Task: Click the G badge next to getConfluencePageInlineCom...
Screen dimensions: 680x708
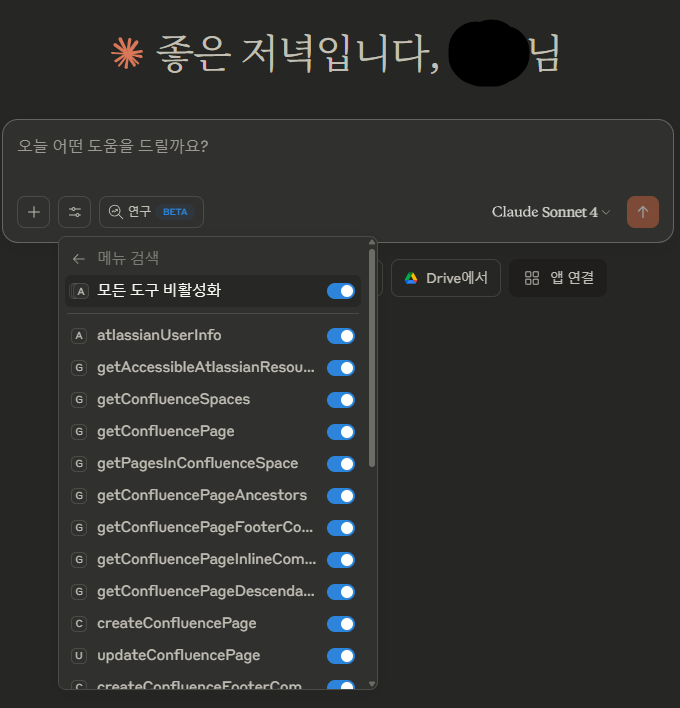Action: [x=79, y=559]
